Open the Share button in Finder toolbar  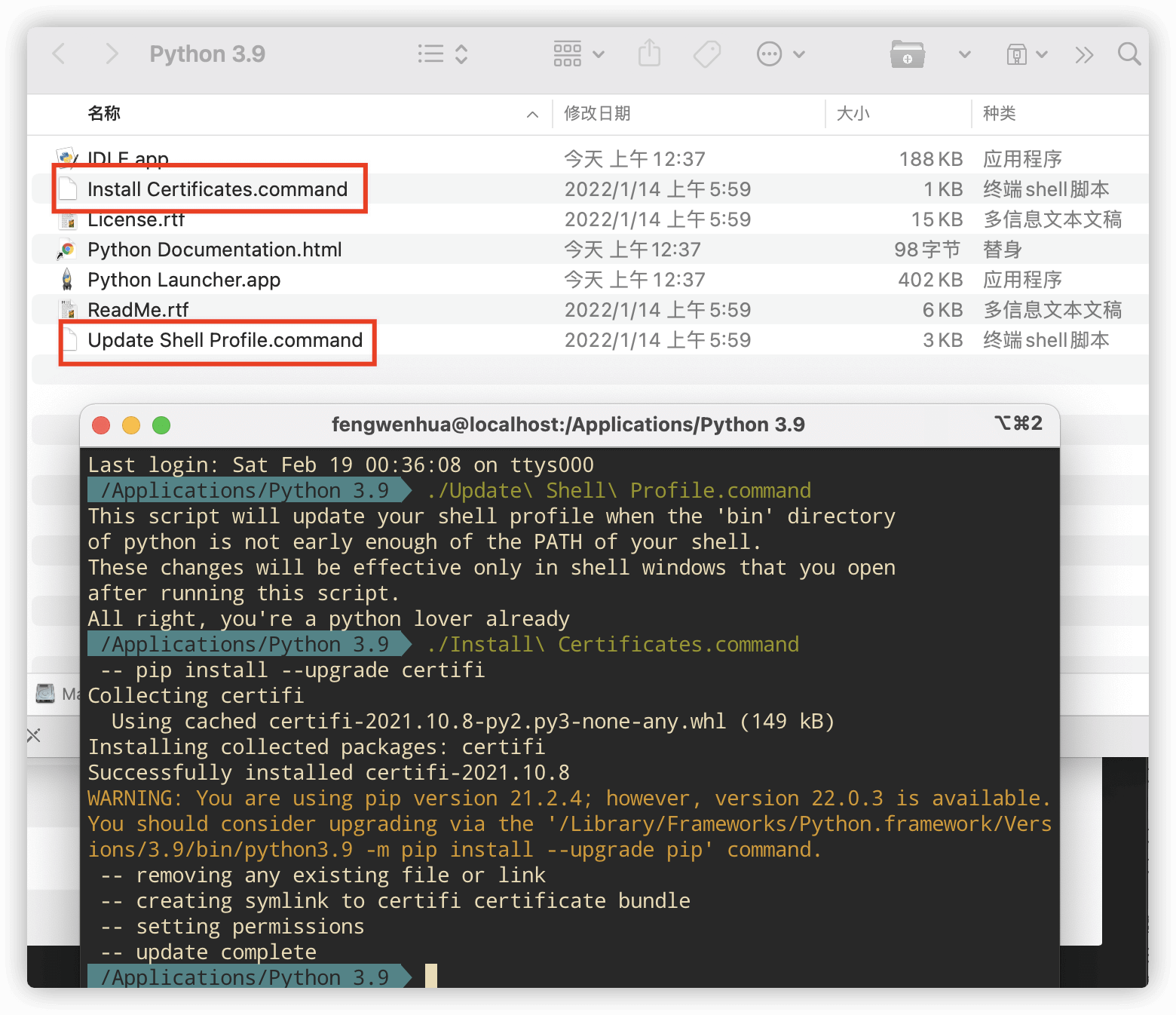point(649,54)
